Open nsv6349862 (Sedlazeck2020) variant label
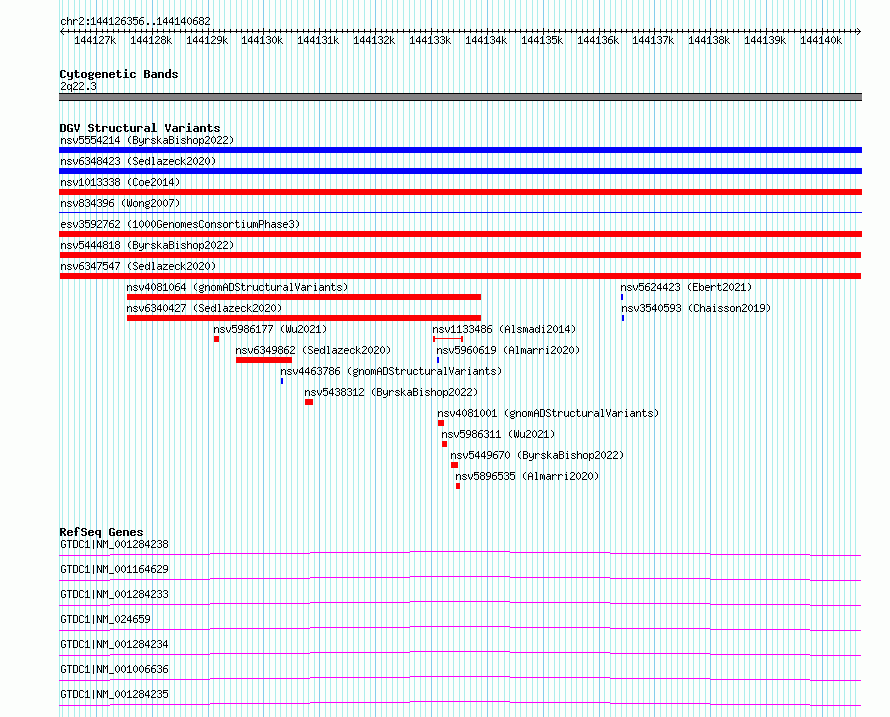 (313, 350)
